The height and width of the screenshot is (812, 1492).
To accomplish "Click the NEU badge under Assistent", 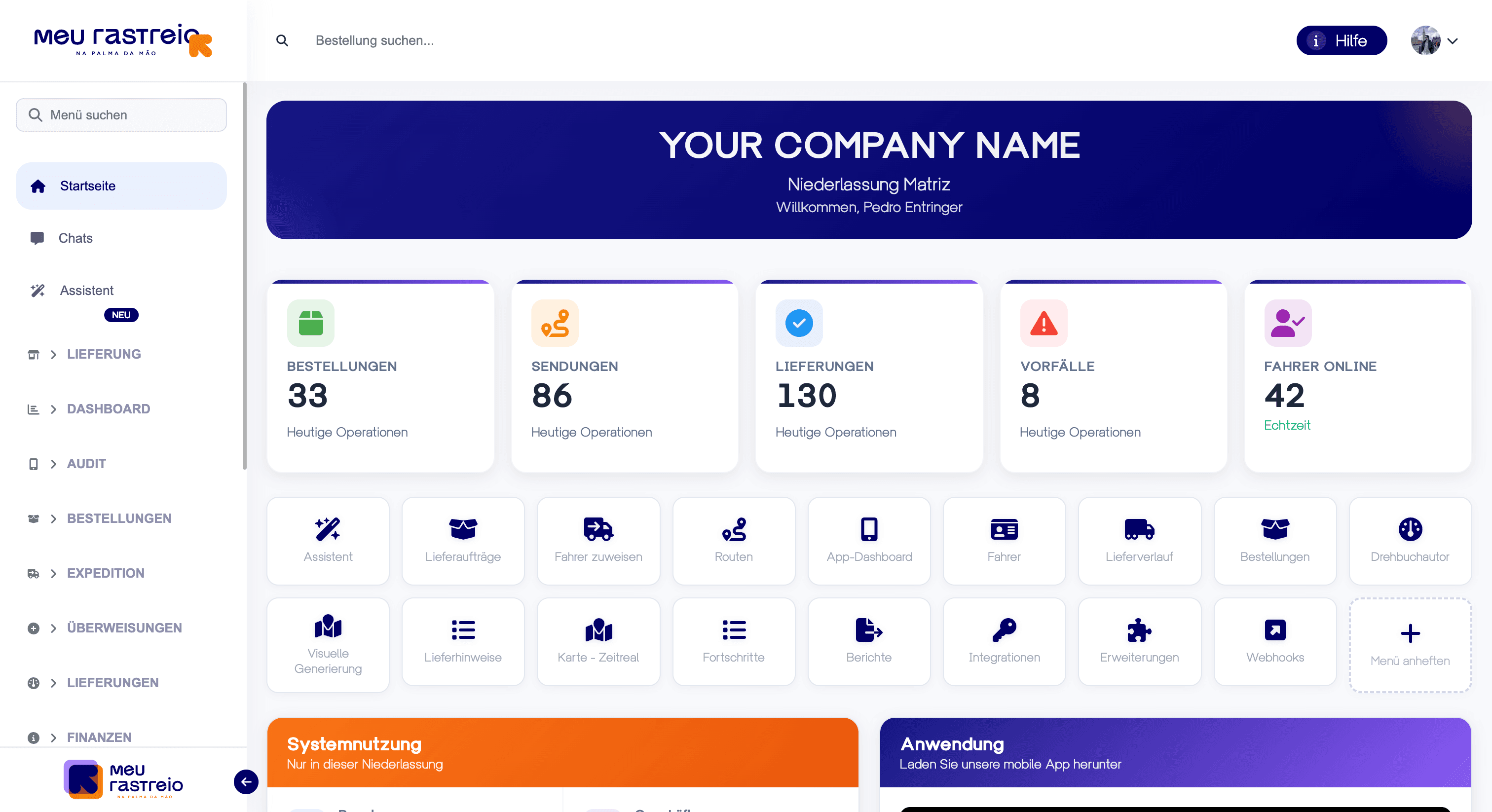I will [121, 315].
